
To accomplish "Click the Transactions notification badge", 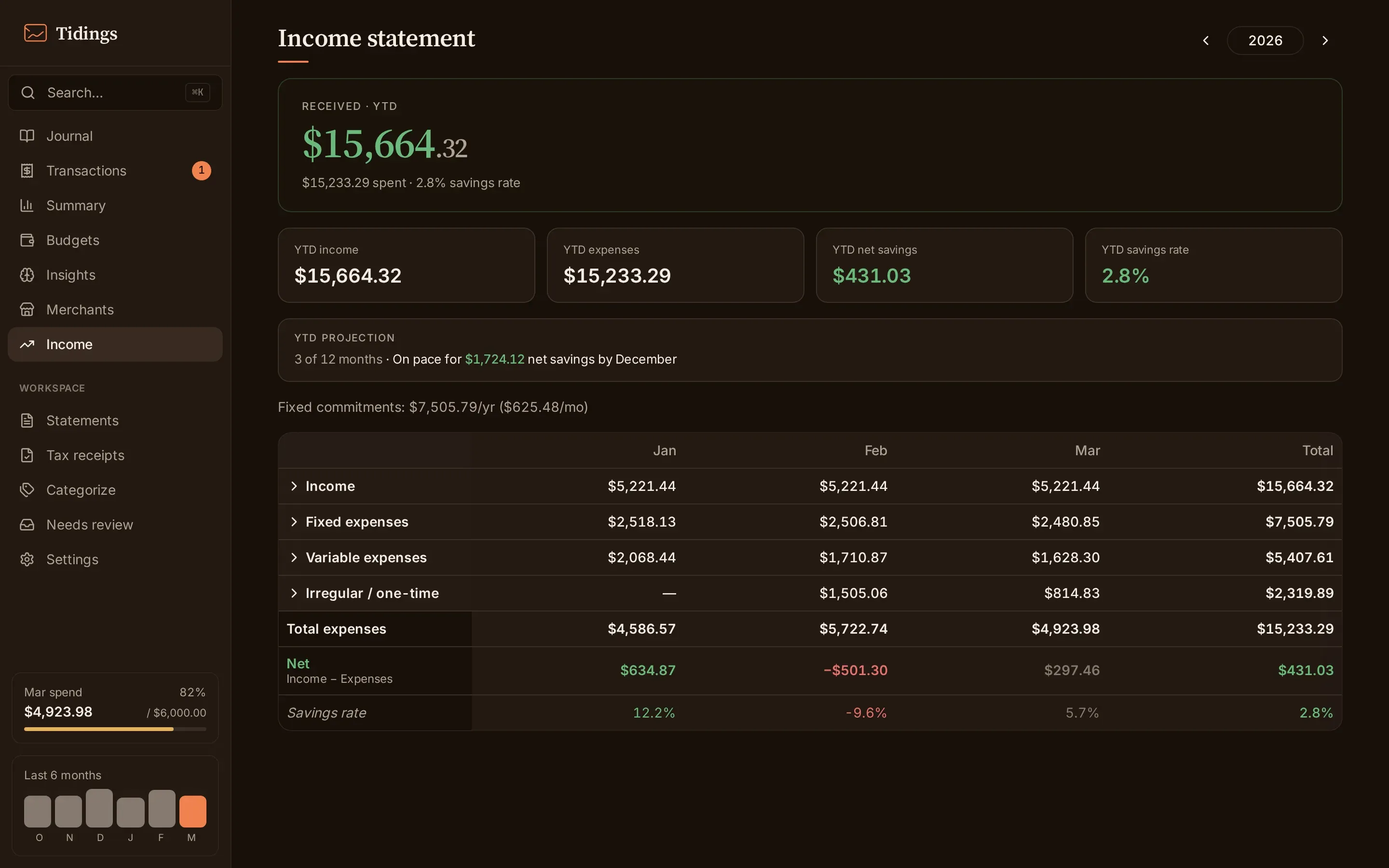I will (x=202, y=171).
